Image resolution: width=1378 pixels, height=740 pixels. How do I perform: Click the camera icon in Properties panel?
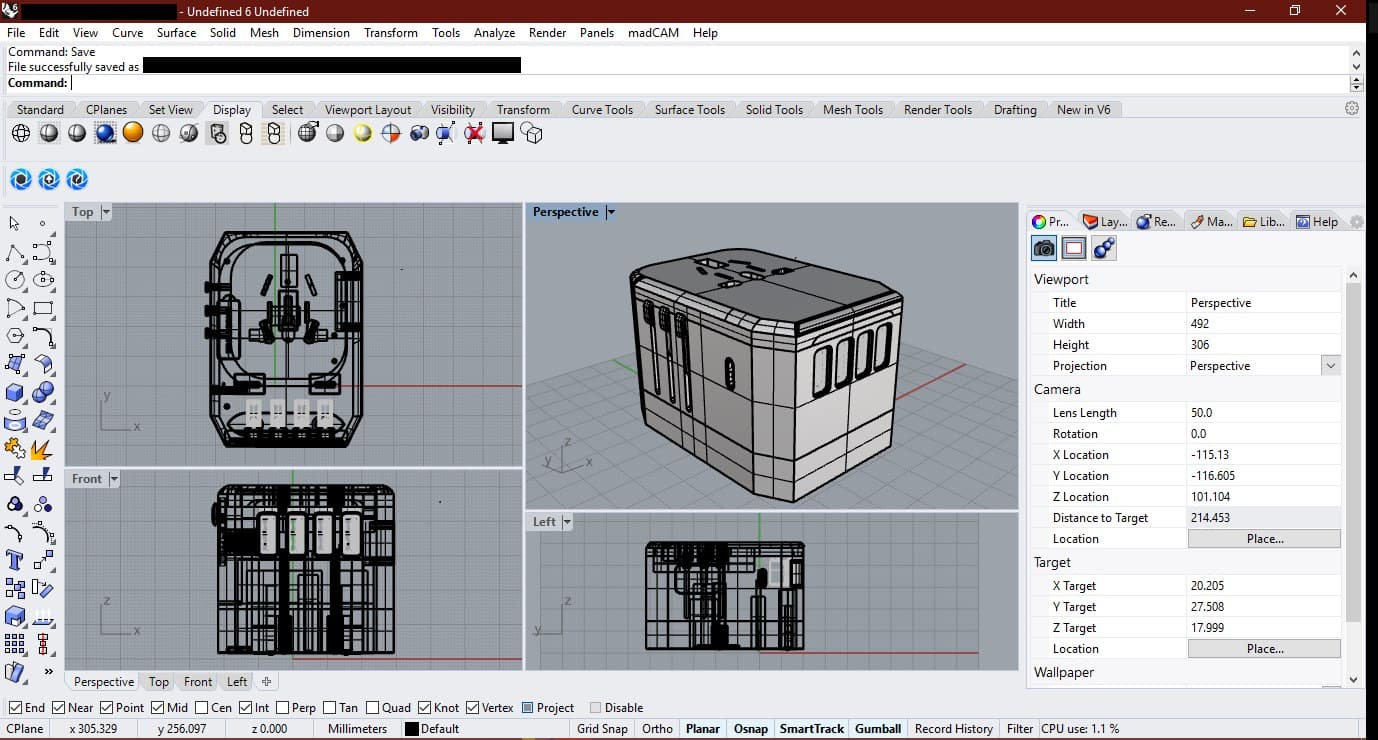(x=1044, y=248)
